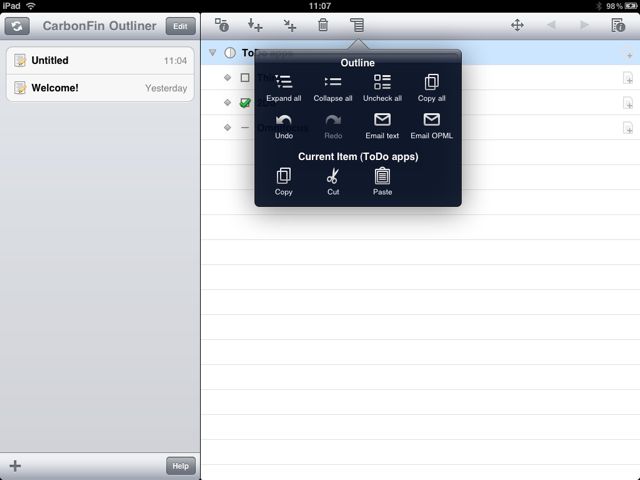Image resolution: width=640 pixels, height=480 pixels.
Task: Copy the current item ToDo apps
Action: pyautogui.click(x=284, y=182)
